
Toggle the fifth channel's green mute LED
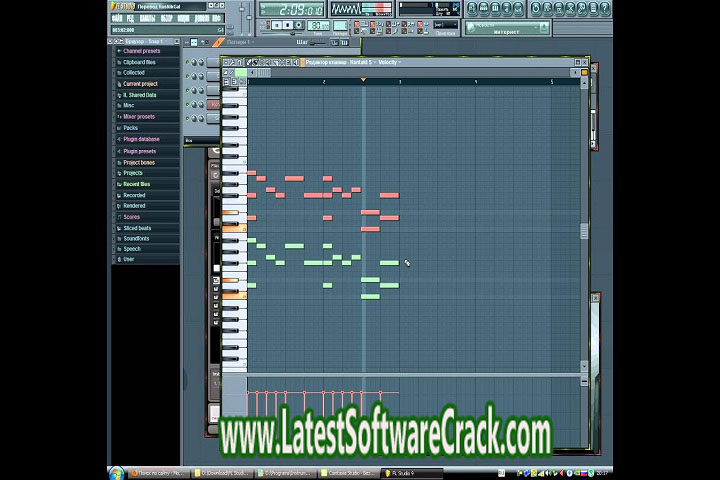[x=187, y=119]
